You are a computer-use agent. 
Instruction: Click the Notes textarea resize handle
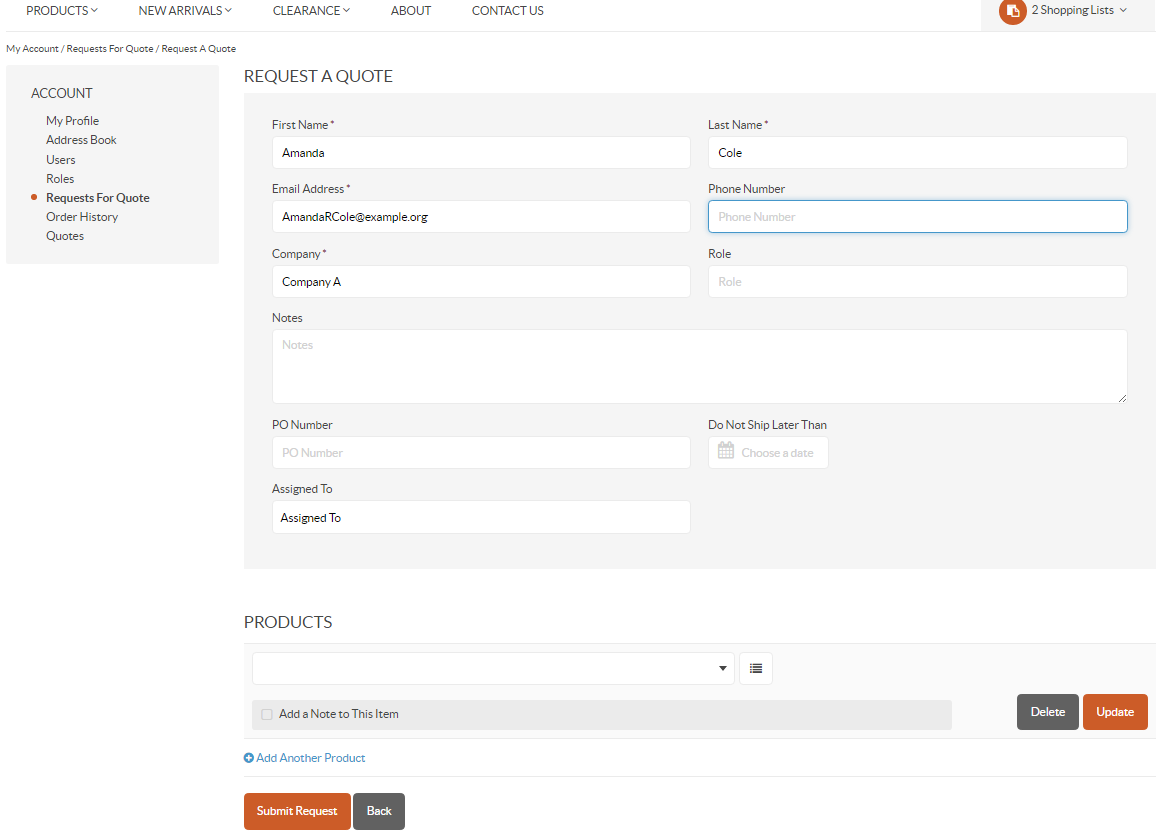point(1122,398)
